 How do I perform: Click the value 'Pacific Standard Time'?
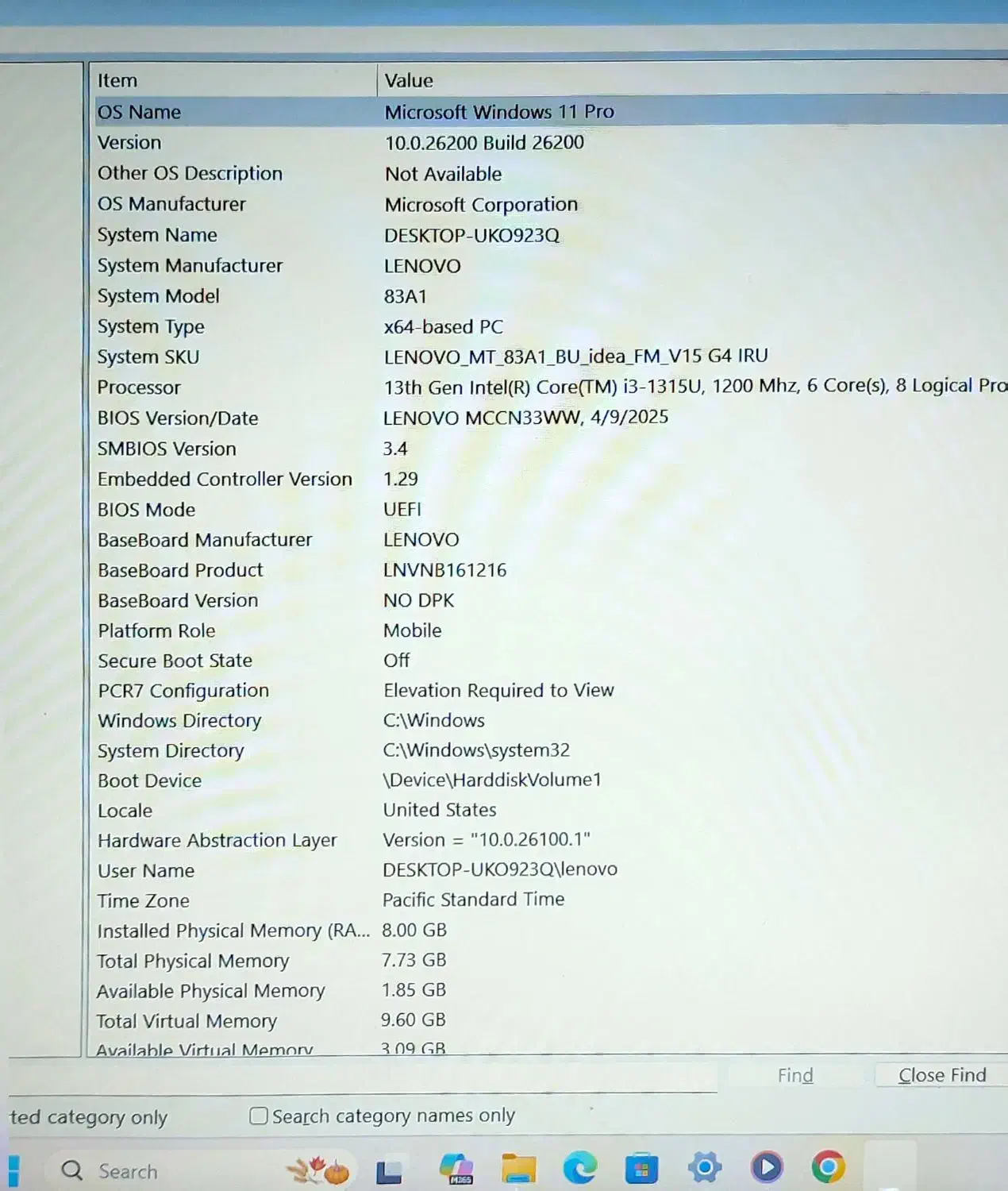[474, 900]
